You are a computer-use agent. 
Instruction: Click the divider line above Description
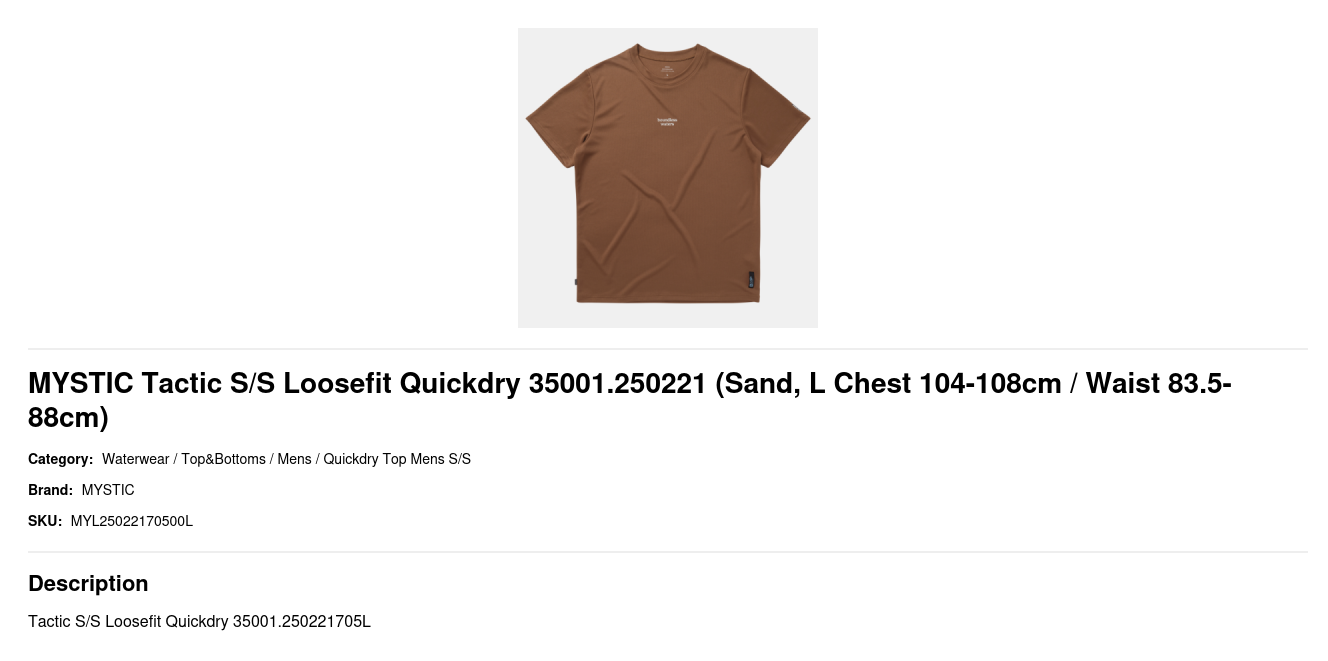[668, 552]
